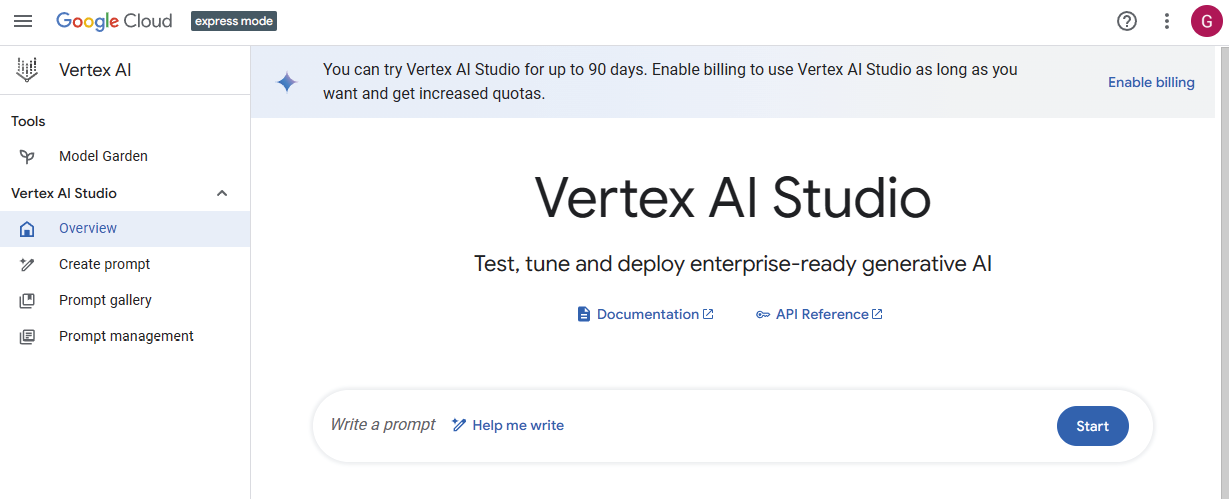Focus the Write a prompt field
1229x499 pixels.
coord(383,425)
